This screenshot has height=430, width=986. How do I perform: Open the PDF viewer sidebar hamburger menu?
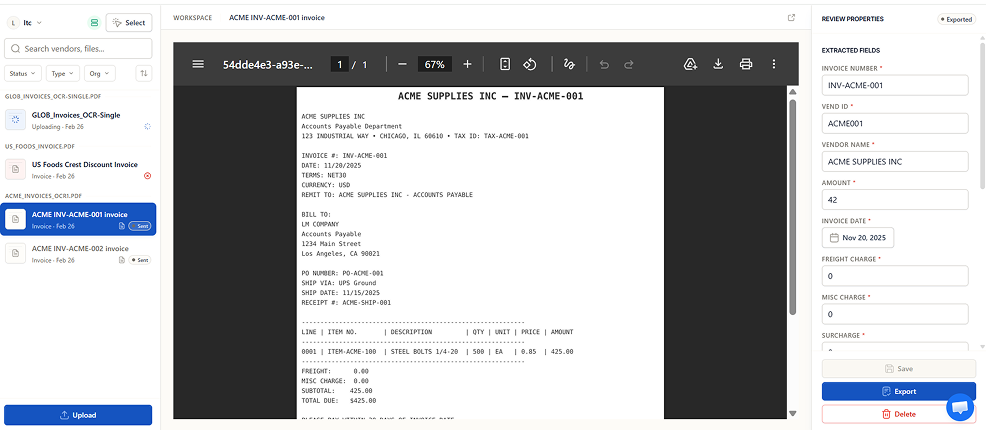198,64
